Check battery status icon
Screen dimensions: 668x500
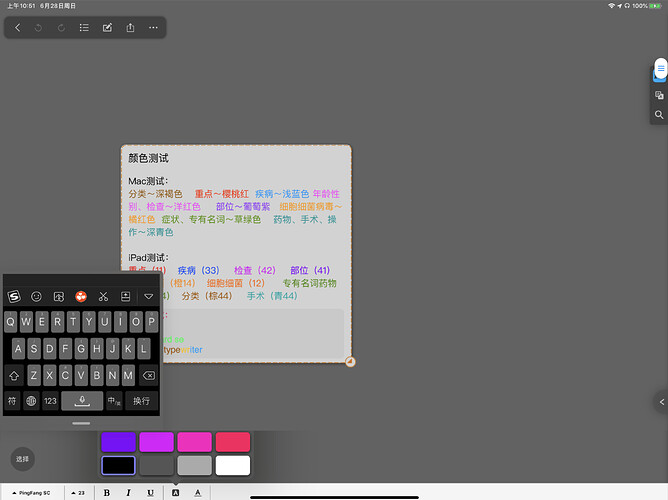tap(656, 6)
